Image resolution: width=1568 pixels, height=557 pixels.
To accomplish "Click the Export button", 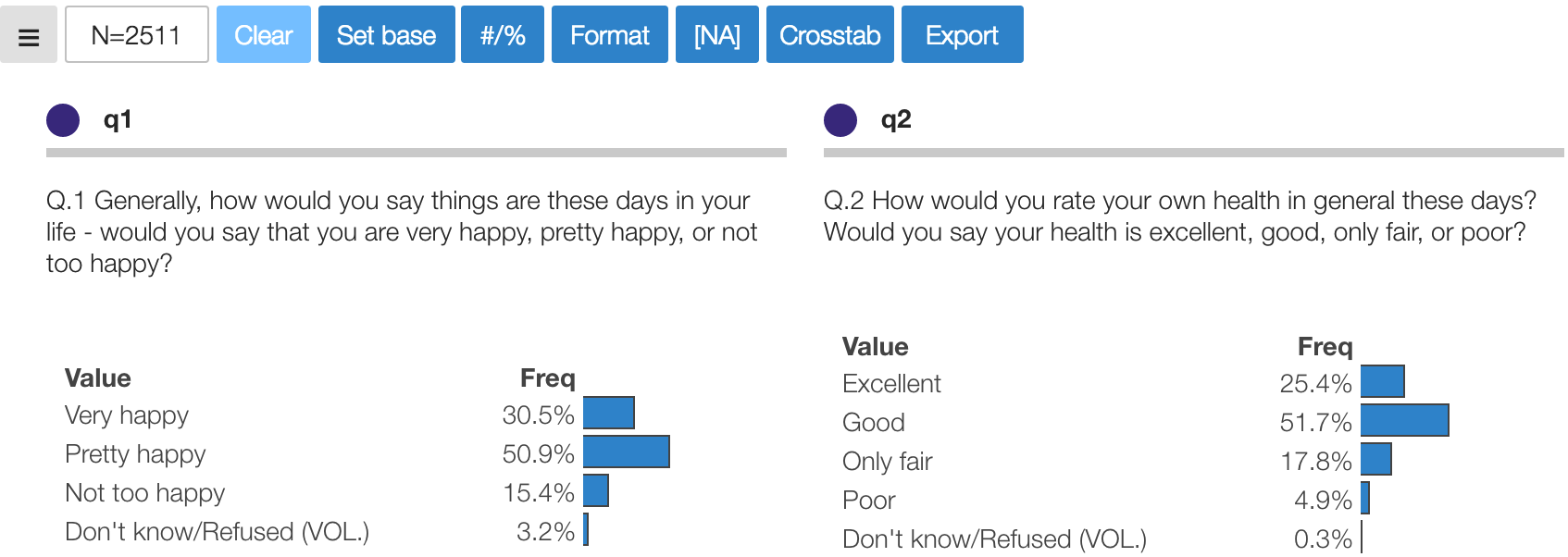I will click(x=962, y=35).
